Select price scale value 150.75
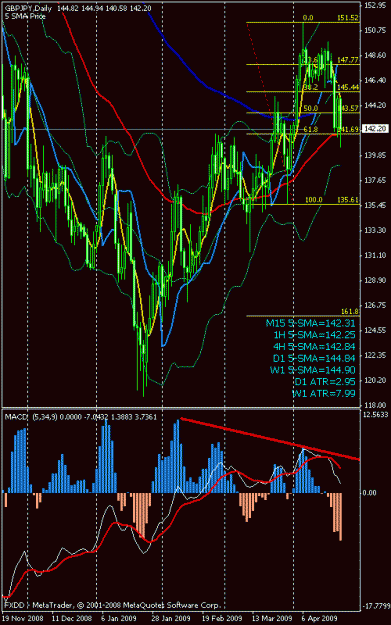This screenshot has width=391, height=625. [375, 30]
